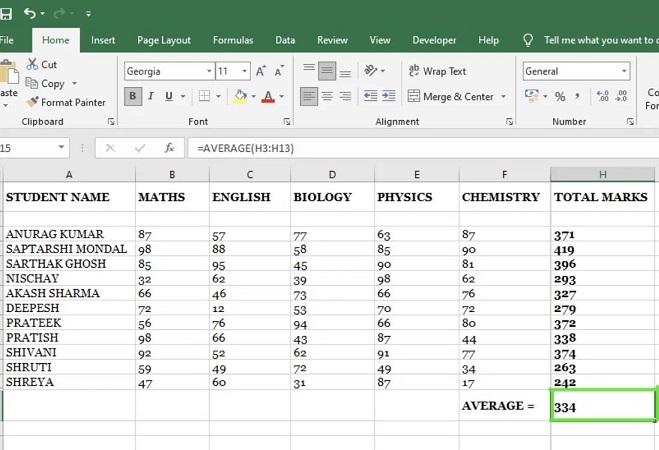Open the Alignment dialog launcher

(x=509, y=121)
